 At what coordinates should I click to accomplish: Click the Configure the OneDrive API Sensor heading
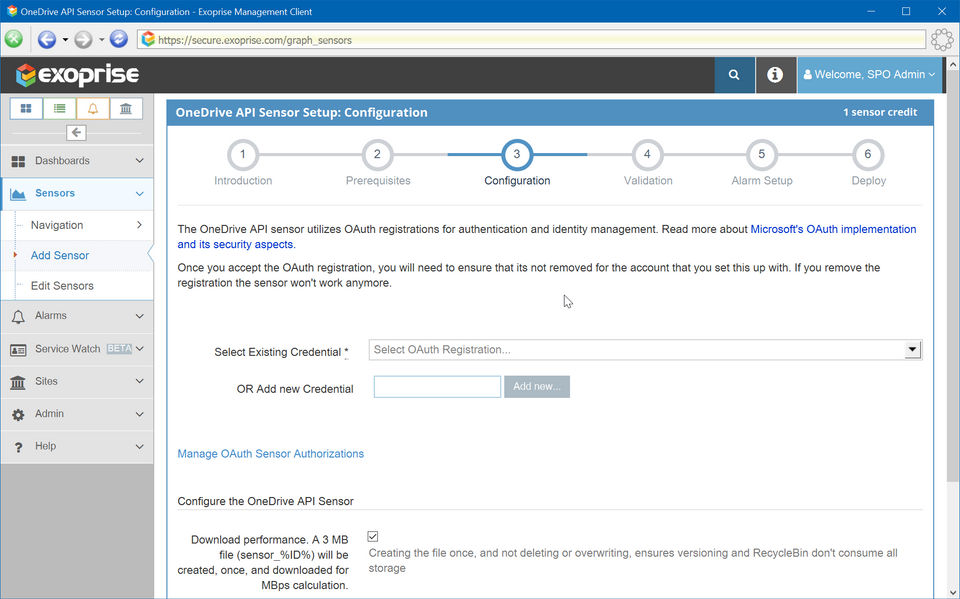tap(266, 501)
